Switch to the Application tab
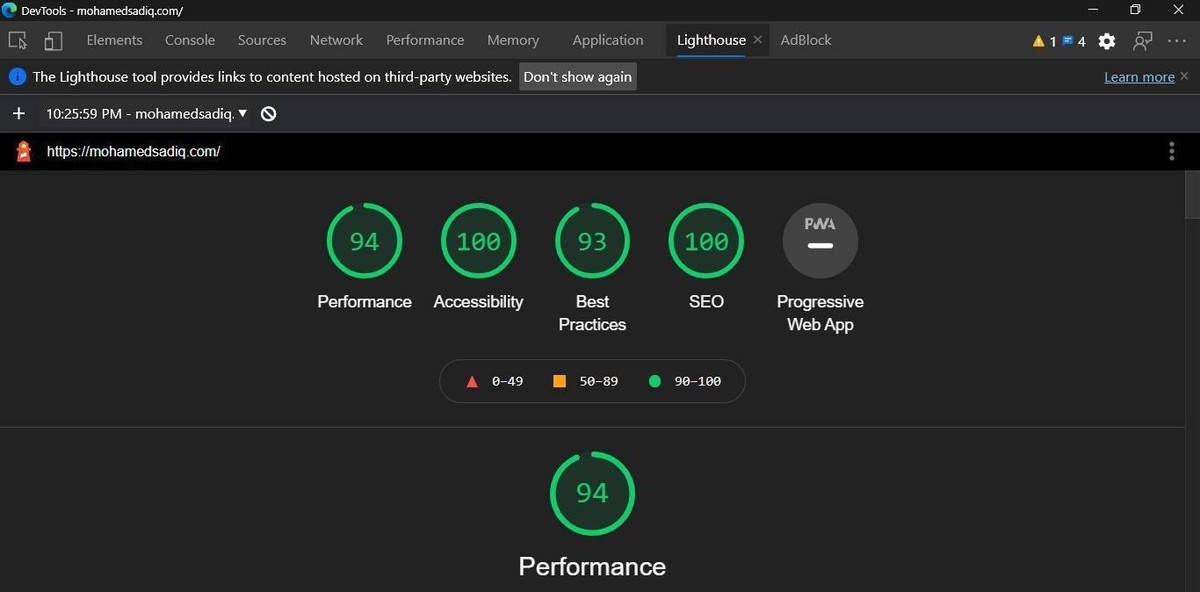The width and height of the screenshot is (1200, 592). click(x=608, y=40)
